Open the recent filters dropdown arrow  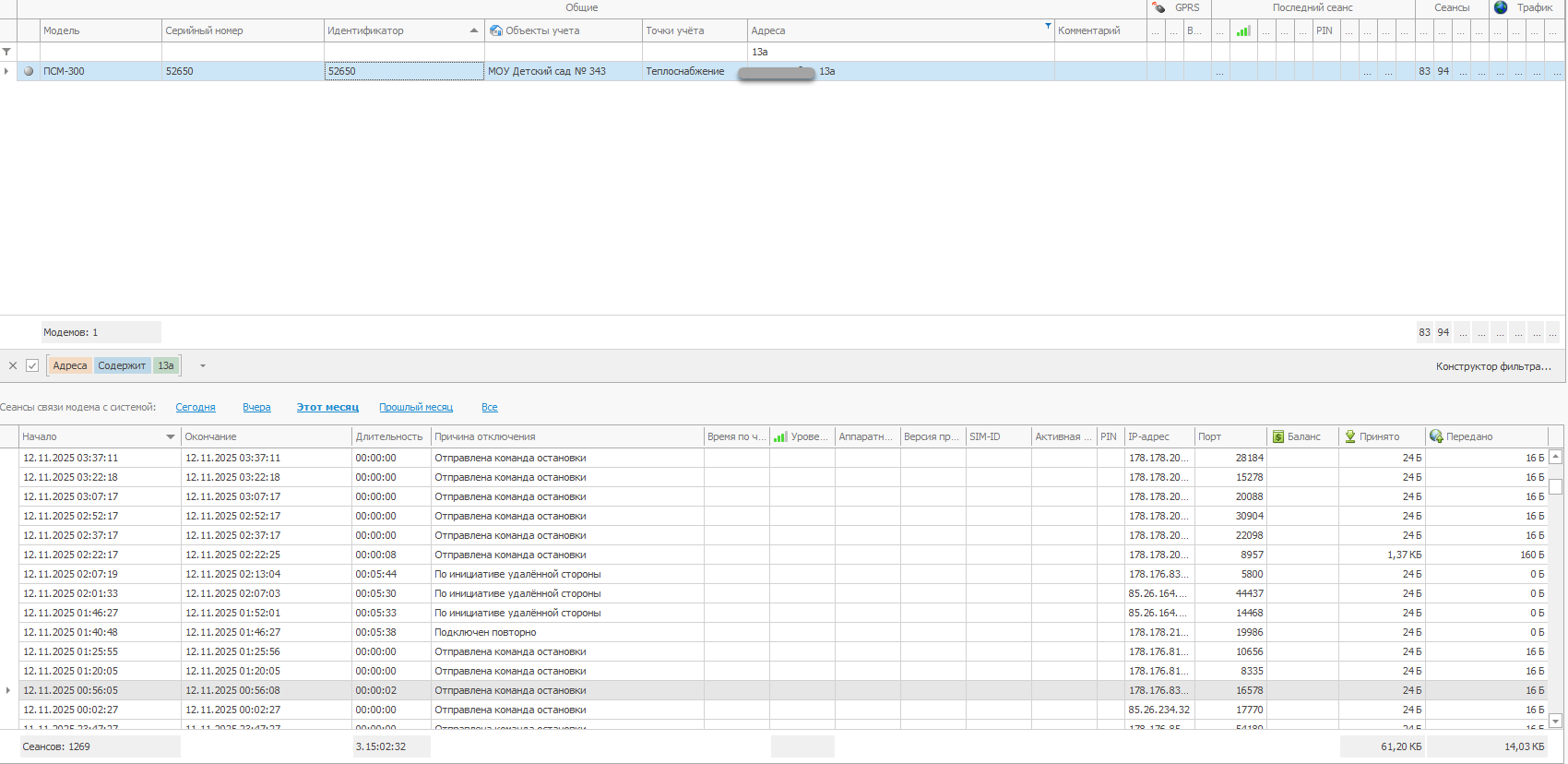(203, 365)
